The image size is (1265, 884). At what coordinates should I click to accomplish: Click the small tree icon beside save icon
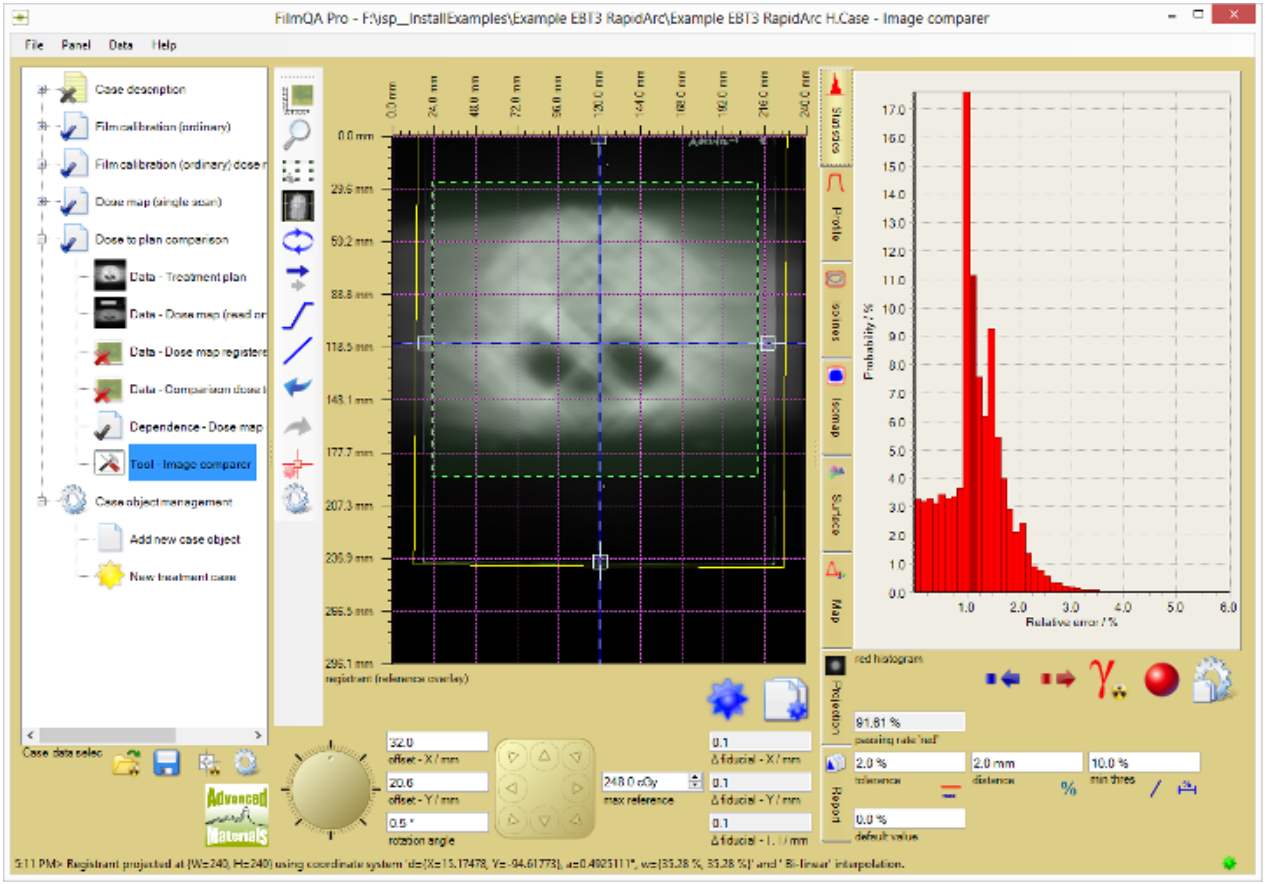tap(209, 764)
